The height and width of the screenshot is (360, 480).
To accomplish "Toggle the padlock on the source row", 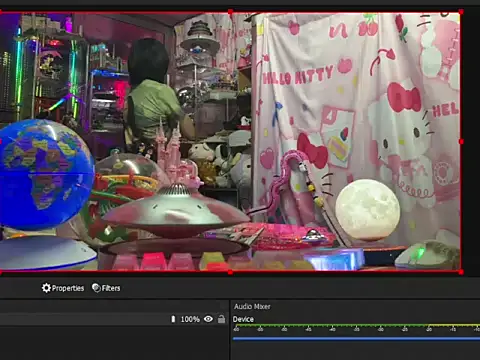I will point(221,319).
